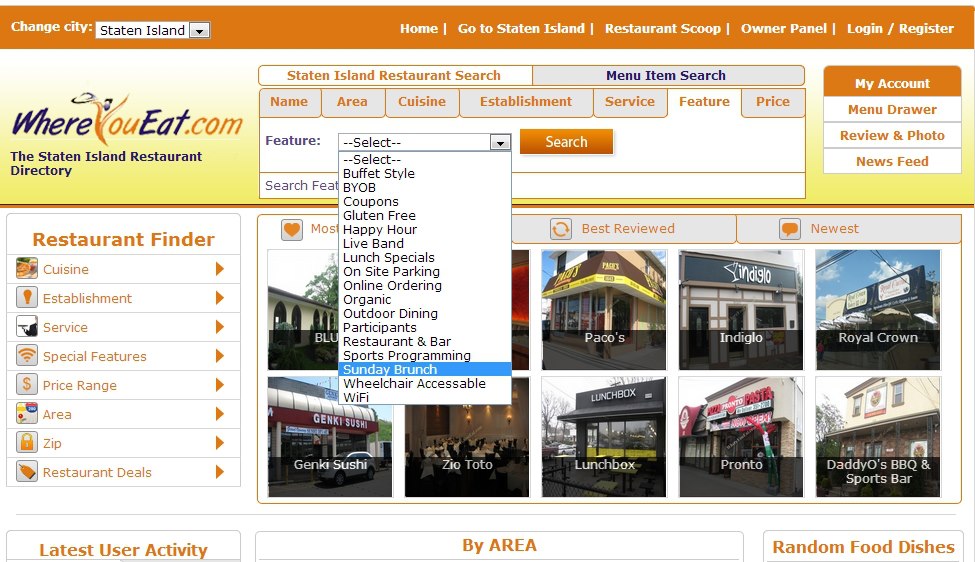Open the Menu Item Search tab
Screen dimensions: 975x562
[x=668, y=75]
